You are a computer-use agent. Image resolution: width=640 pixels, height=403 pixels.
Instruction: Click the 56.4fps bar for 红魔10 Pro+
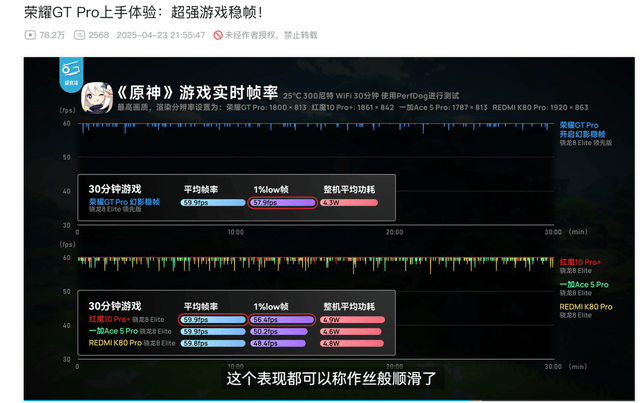point(282,320)
